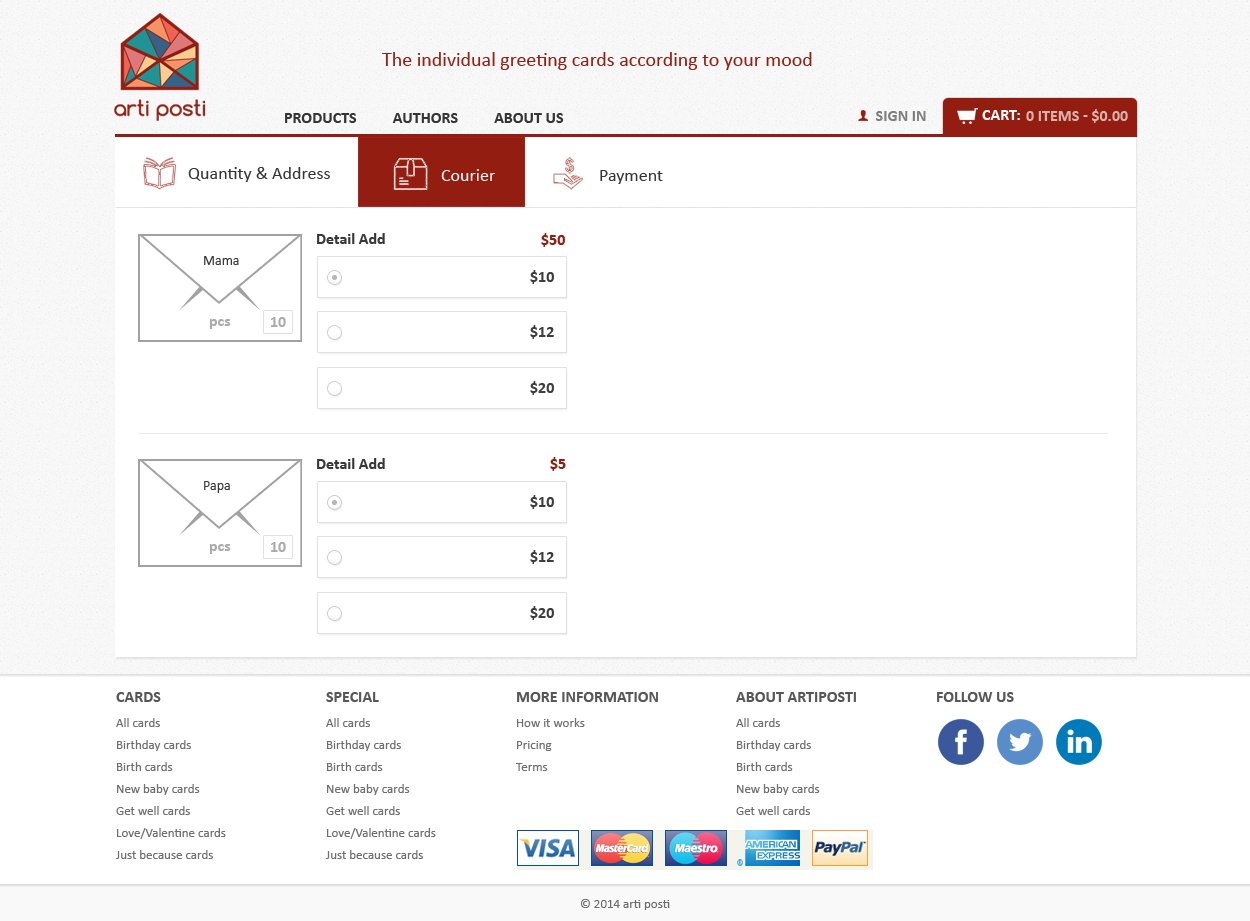Switch to Quantity & Address step

[x=237, y=173]
